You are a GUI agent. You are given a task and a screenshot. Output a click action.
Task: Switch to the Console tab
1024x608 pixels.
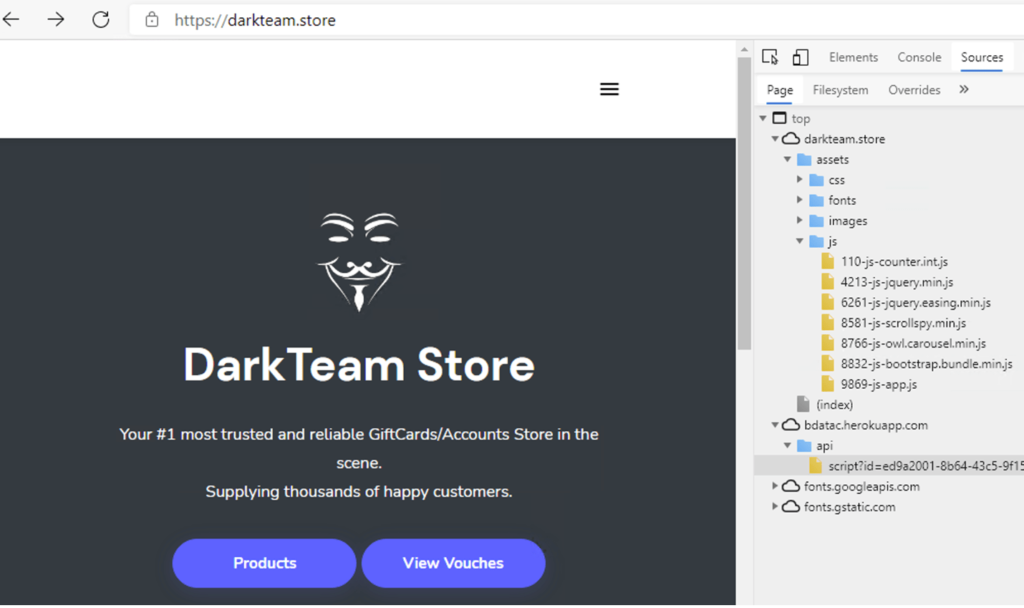coord(919,57)
